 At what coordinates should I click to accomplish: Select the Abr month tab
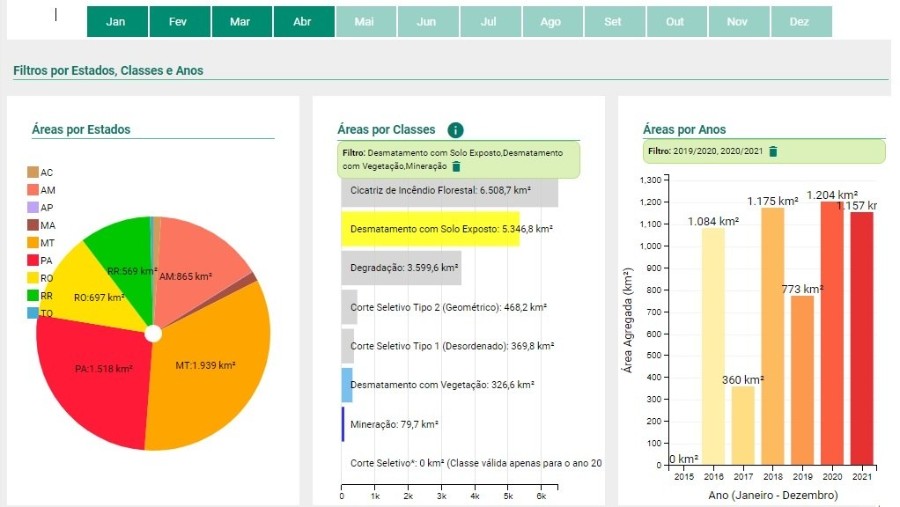coord(304,22)
